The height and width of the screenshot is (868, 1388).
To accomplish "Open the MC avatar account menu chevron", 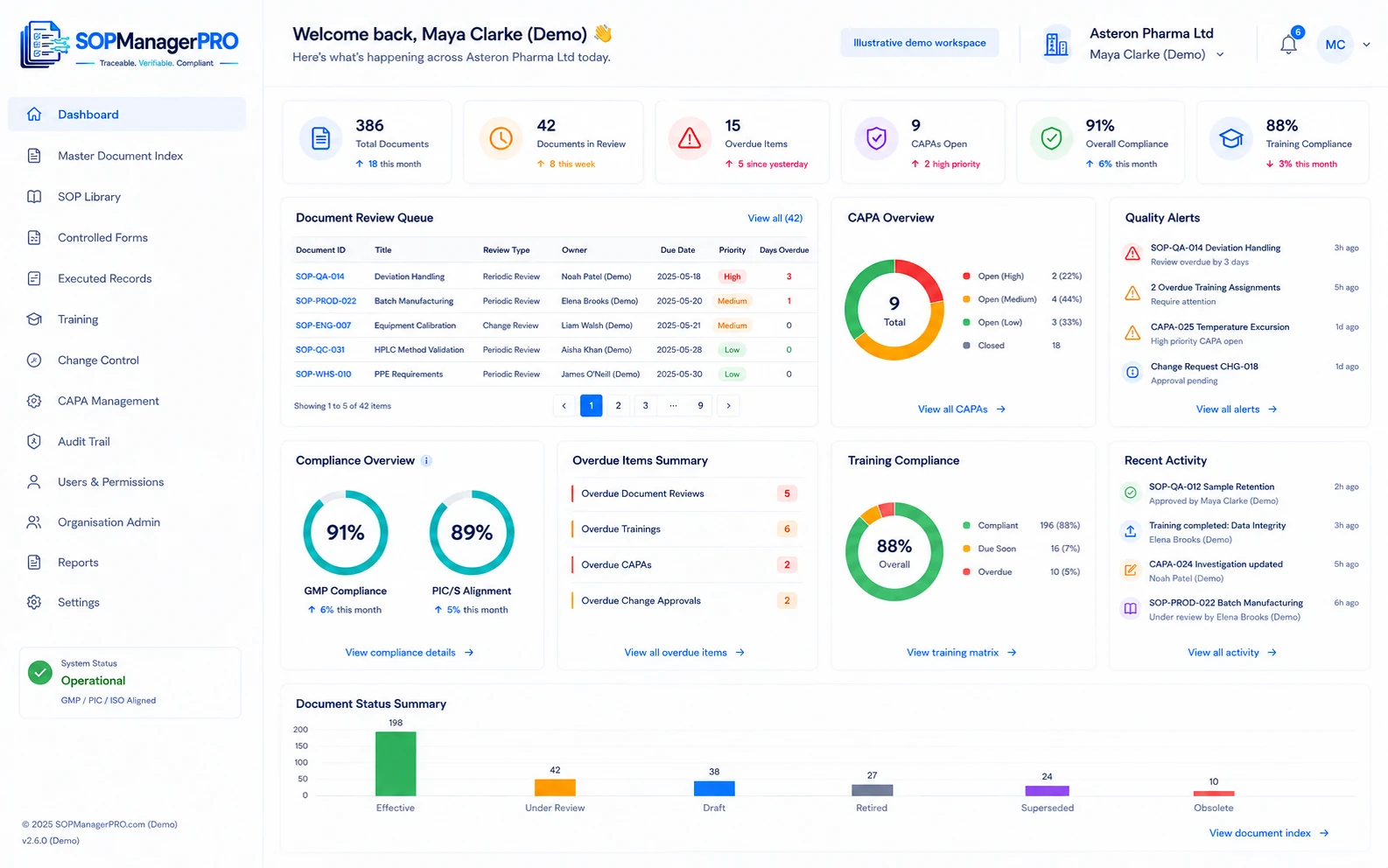I will [x=1366, y=45].
